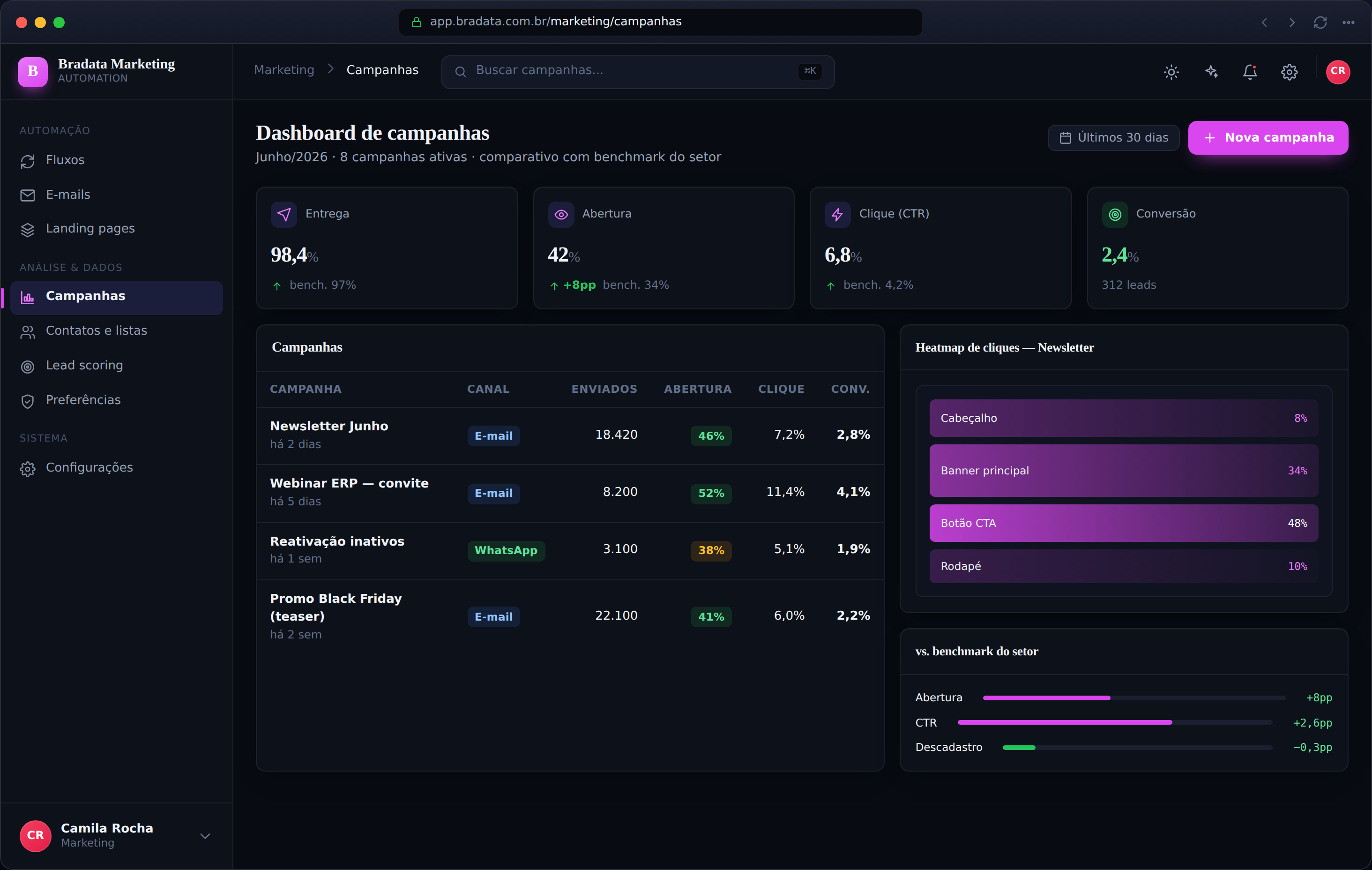Screen dimensions: 1372x870
Task: Open Promo Black Friday (teaser) campaign
Action: (336, 607)
